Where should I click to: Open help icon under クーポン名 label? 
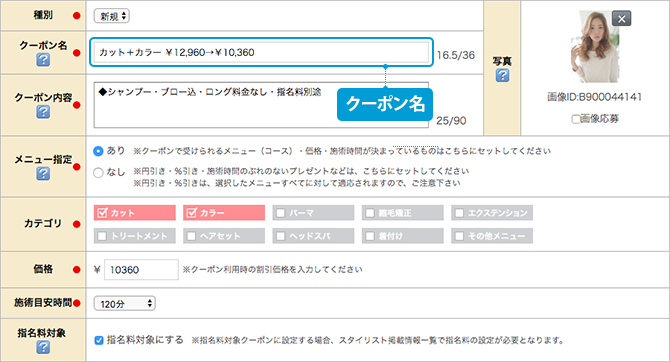(x=43, y=60)
